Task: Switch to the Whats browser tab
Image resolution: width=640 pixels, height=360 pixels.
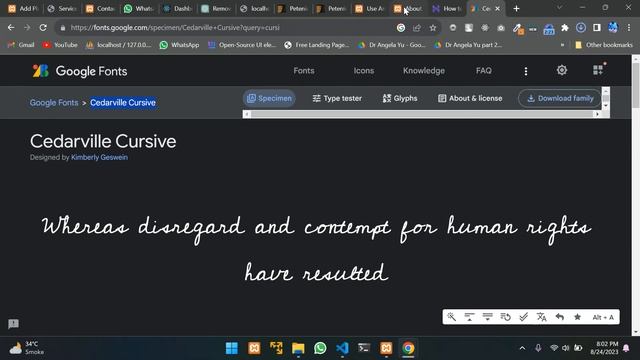Action: [x=140, y=8]
